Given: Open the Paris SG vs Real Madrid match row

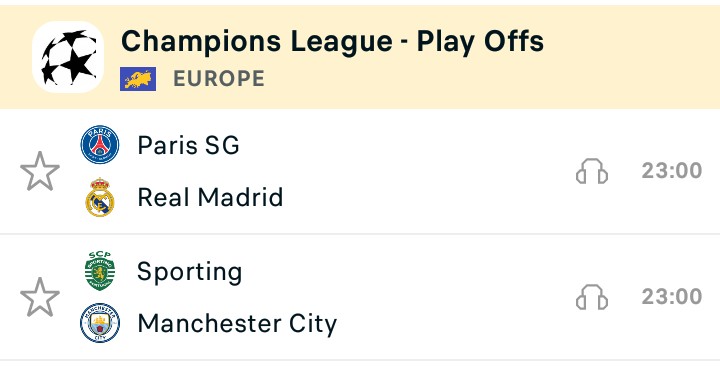Looking at the screenshot, I should pos(360,171).
